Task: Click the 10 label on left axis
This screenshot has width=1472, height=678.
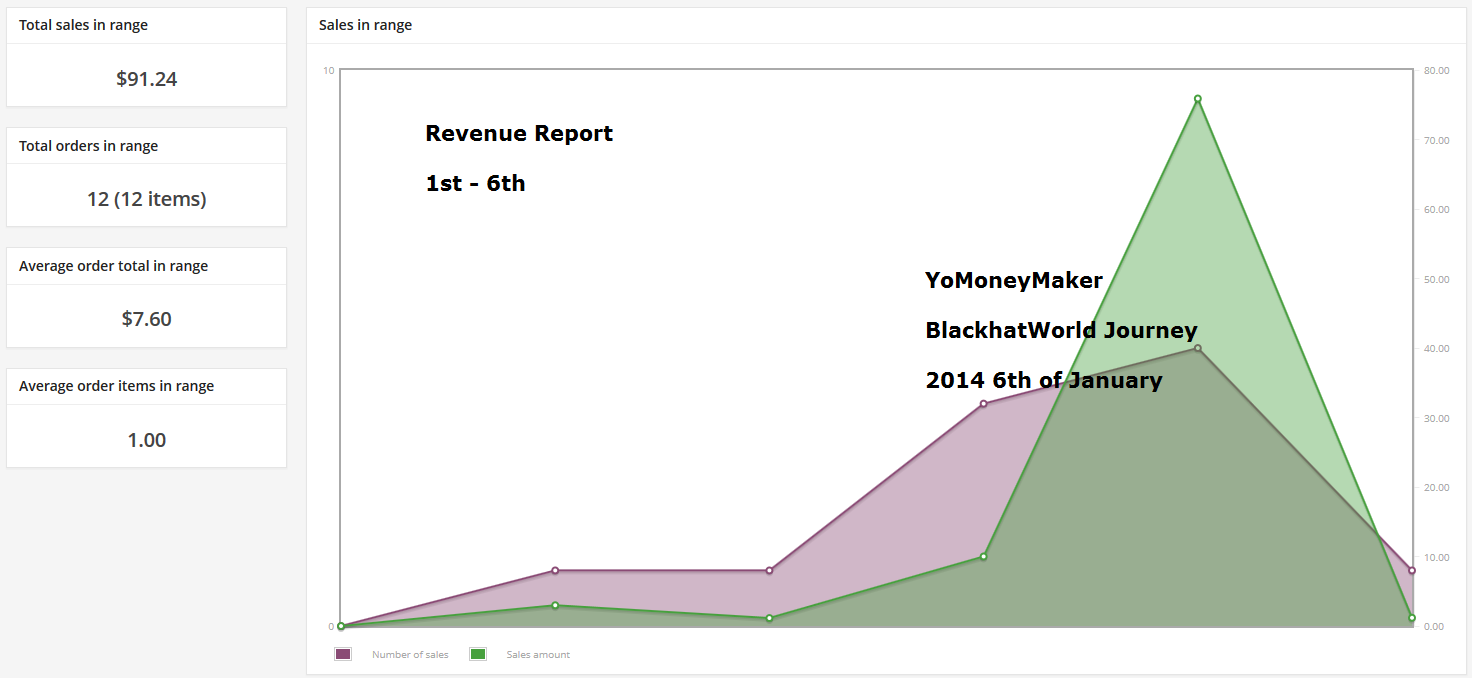Action: [329, 71]
